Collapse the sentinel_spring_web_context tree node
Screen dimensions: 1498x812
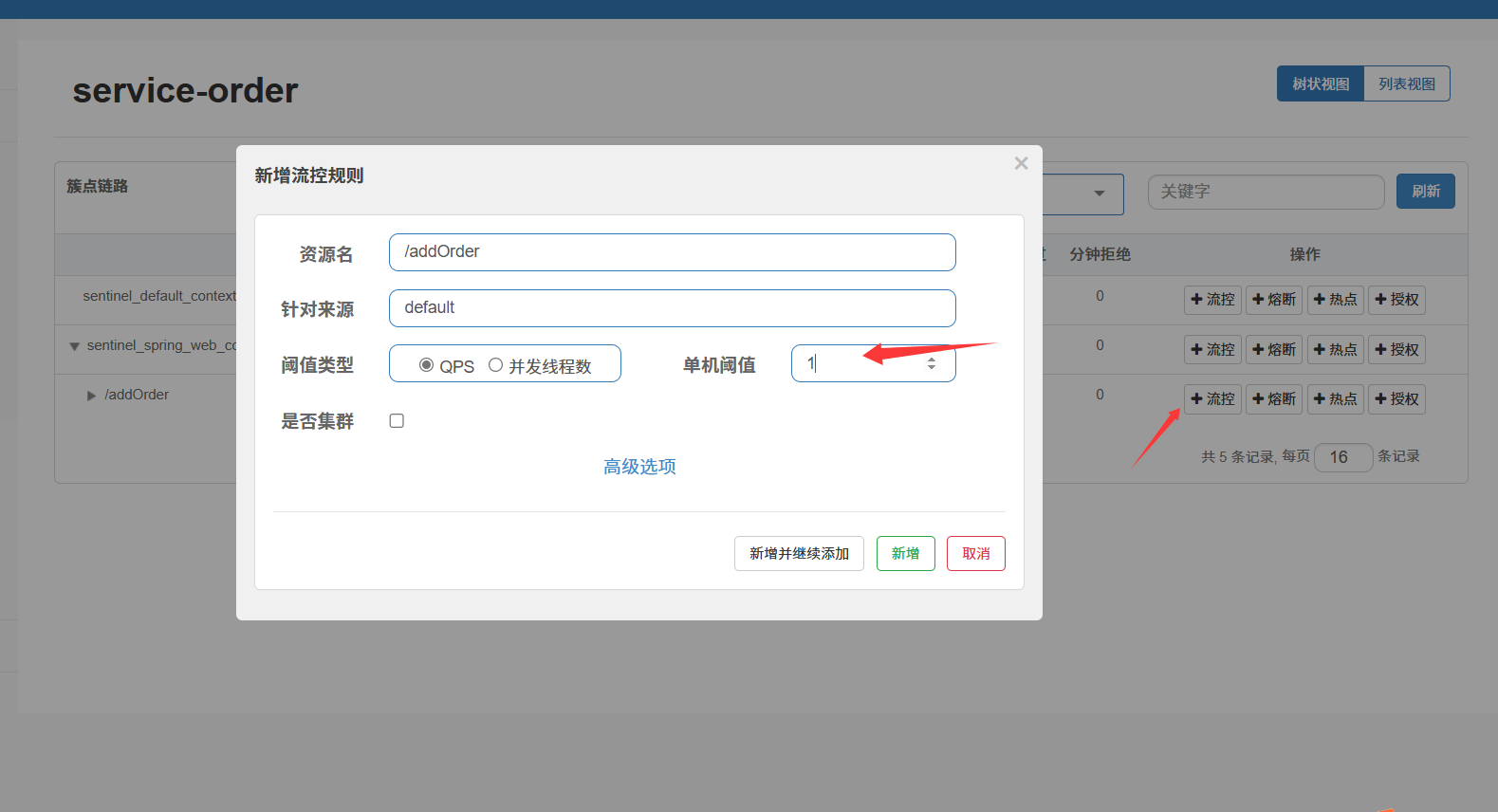coord(74,346)
